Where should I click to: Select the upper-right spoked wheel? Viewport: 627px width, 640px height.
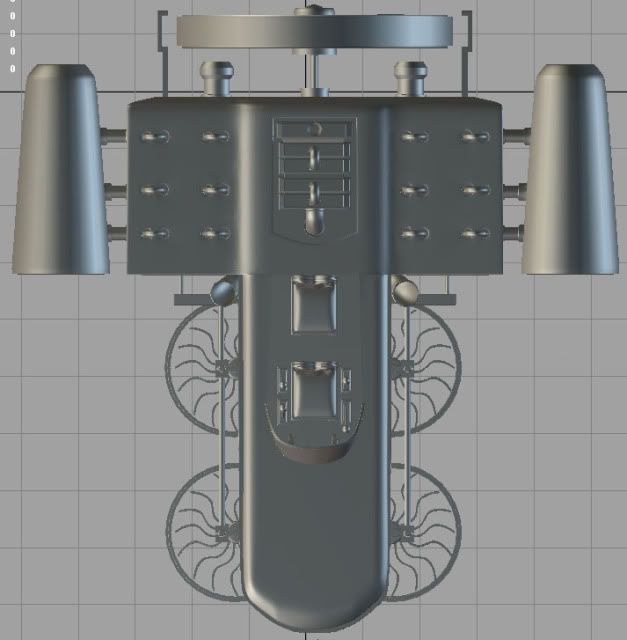click(x=425, y=369)
